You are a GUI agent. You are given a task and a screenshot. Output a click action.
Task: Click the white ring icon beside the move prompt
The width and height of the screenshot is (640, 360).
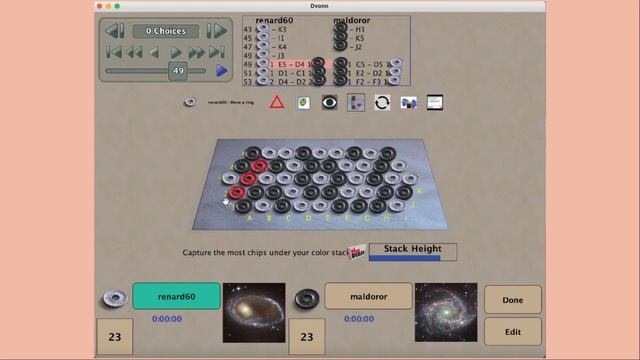190,102
